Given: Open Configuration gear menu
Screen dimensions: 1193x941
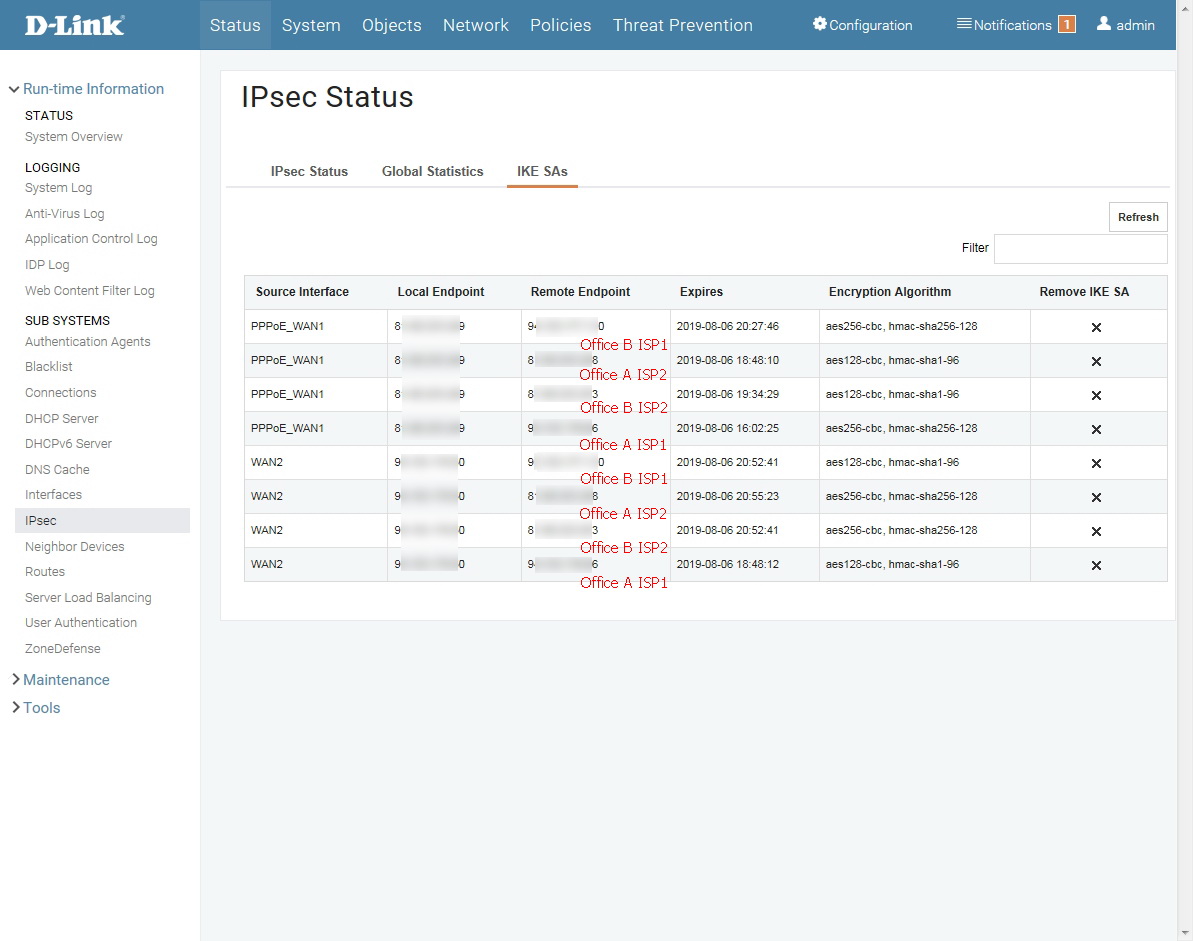Looking at the screenshot, I should click(862, 25).
